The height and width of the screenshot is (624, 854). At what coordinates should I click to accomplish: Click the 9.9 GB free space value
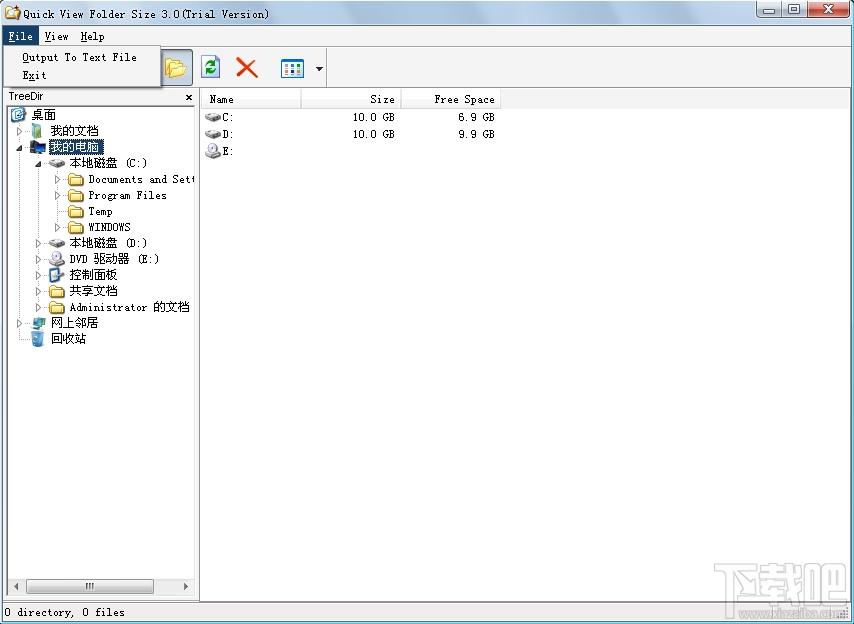(x=477, y=134)
